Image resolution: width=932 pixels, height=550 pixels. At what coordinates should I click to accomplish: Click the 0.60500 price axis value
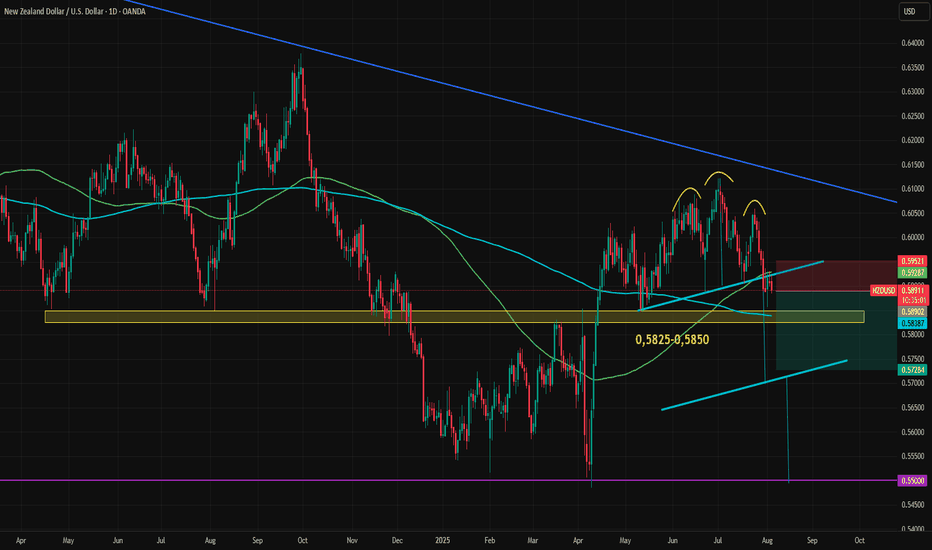(912, 213)
